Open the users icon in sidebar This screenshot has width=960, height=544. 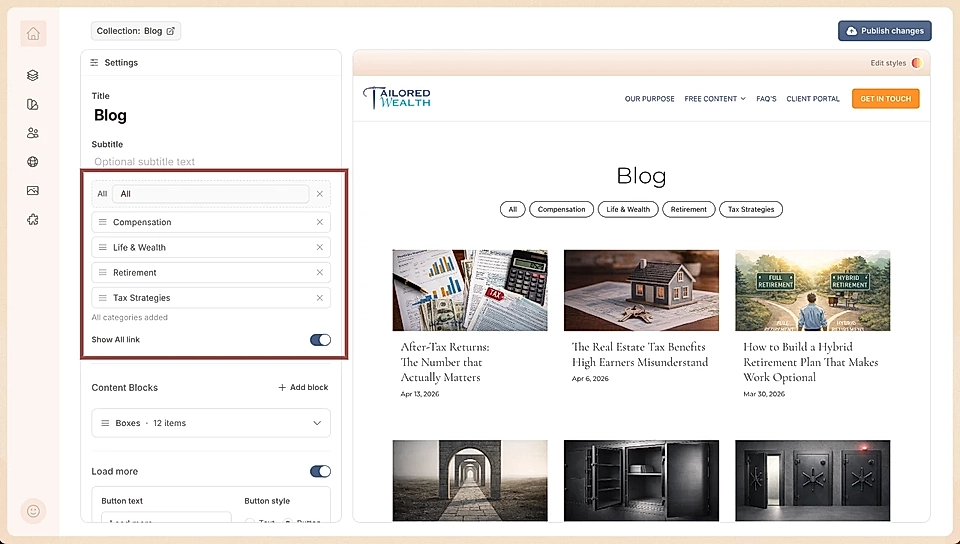(x=33, y=133)
